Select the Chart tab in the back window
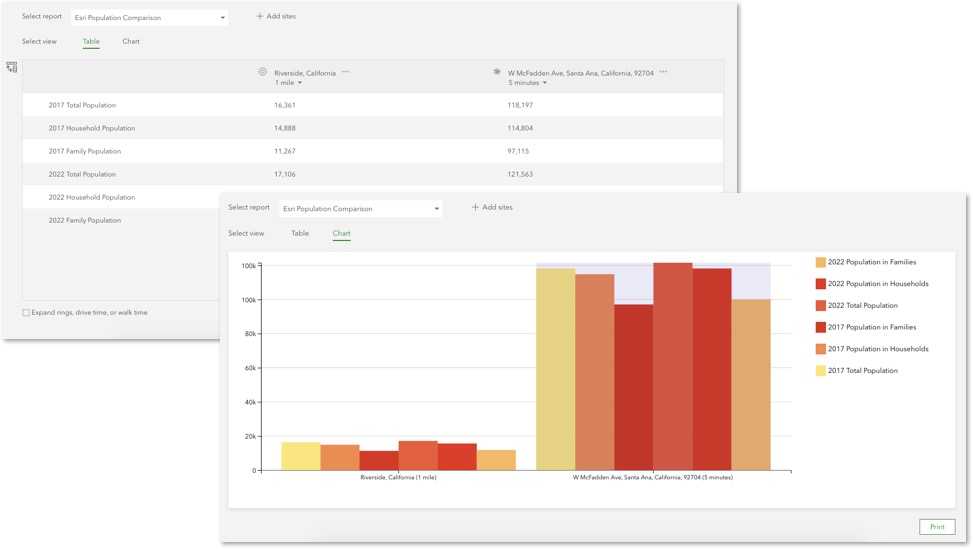Viewport: 973px width, 549px height. click(131, 42)
